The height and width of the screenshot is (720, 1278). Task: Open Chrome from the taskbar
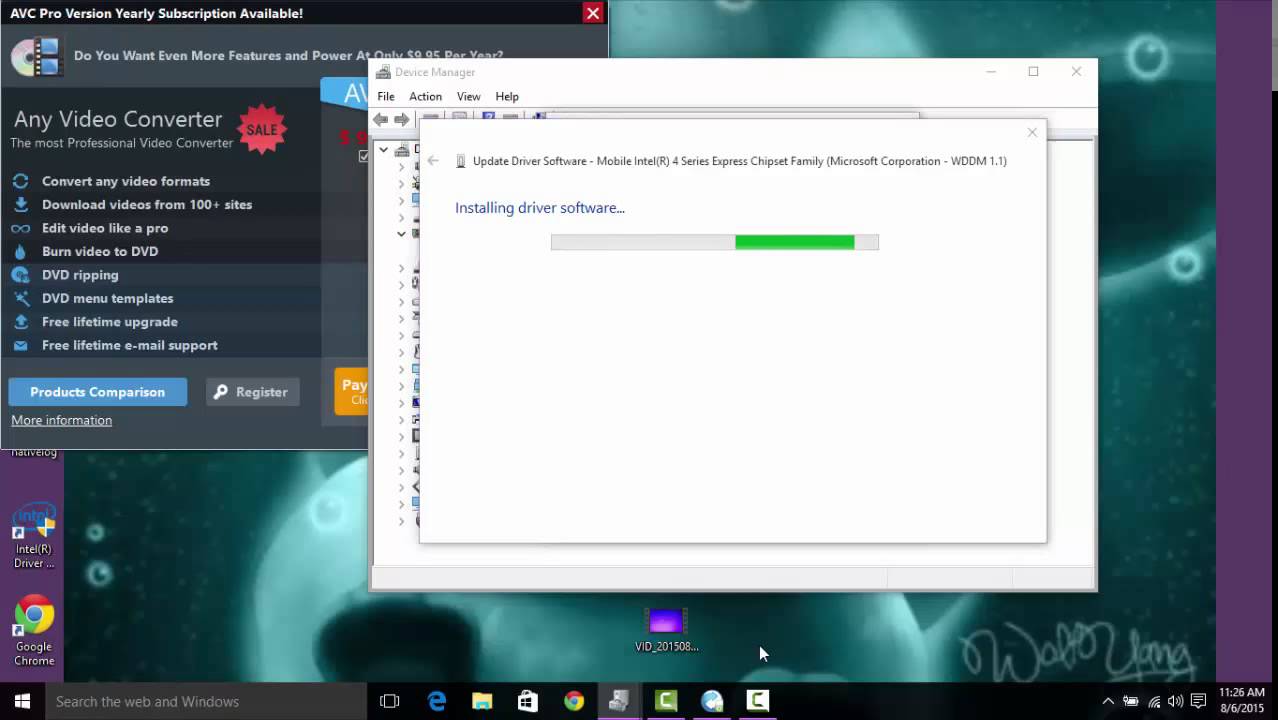click(x=574, y=701)
